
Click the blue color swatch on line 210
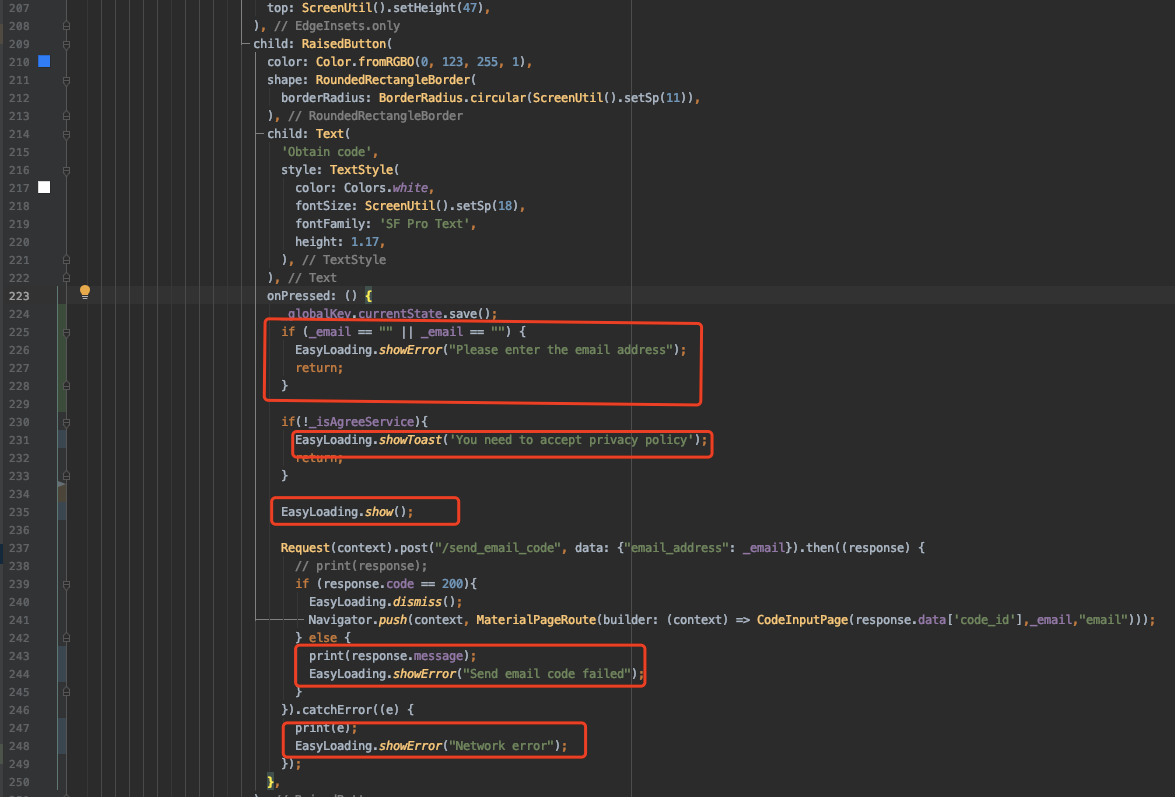[44, 61]
